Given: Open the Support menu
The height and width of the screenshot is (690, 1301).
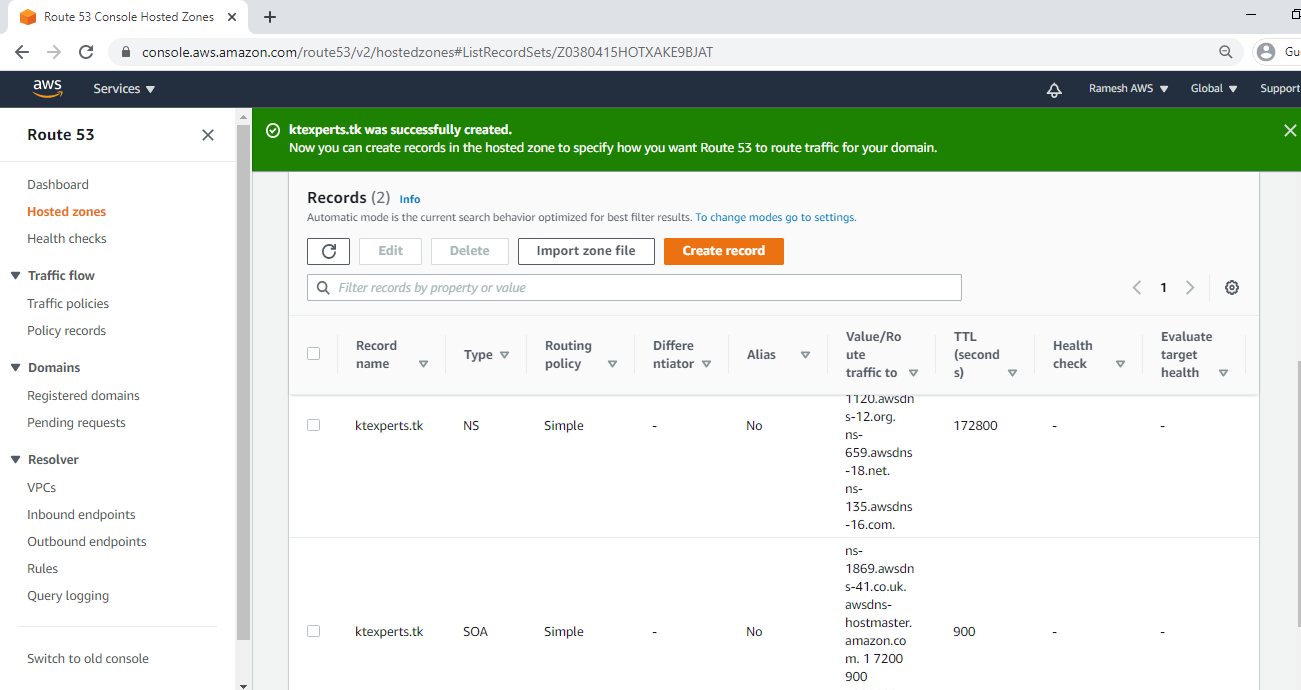Looking at the screenshot, I should 1280,89.
